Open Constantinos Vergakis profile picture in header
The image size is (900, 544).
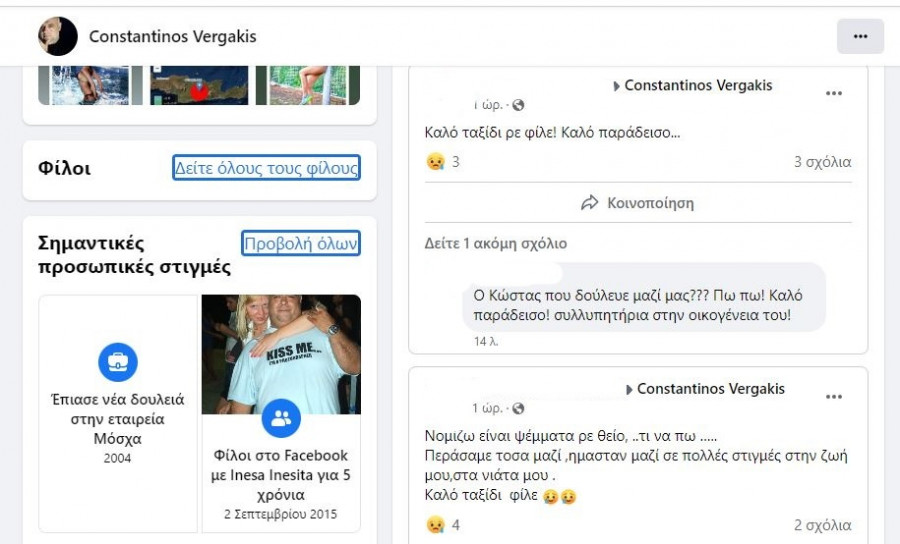click(57, 36)
